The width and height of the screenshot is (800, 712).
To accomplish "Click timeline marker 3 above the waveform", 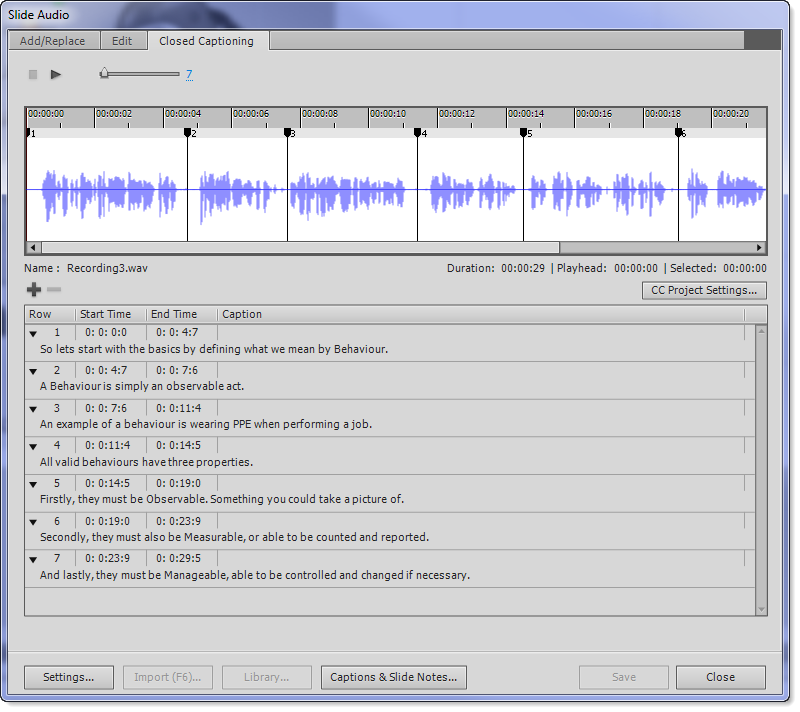I will pos(288,131).
